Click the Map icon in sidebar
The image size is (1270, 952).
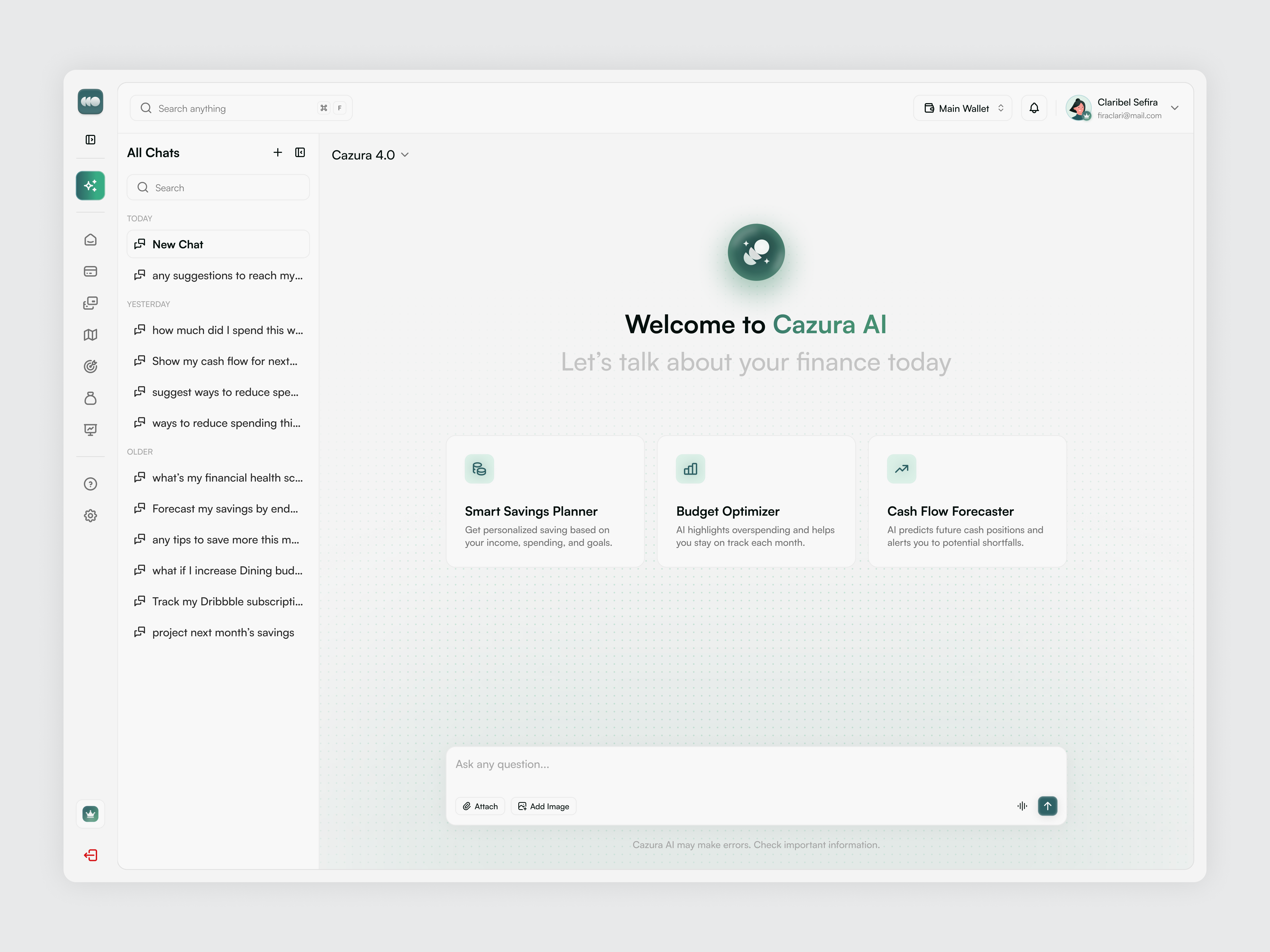(x=90, y=335)
